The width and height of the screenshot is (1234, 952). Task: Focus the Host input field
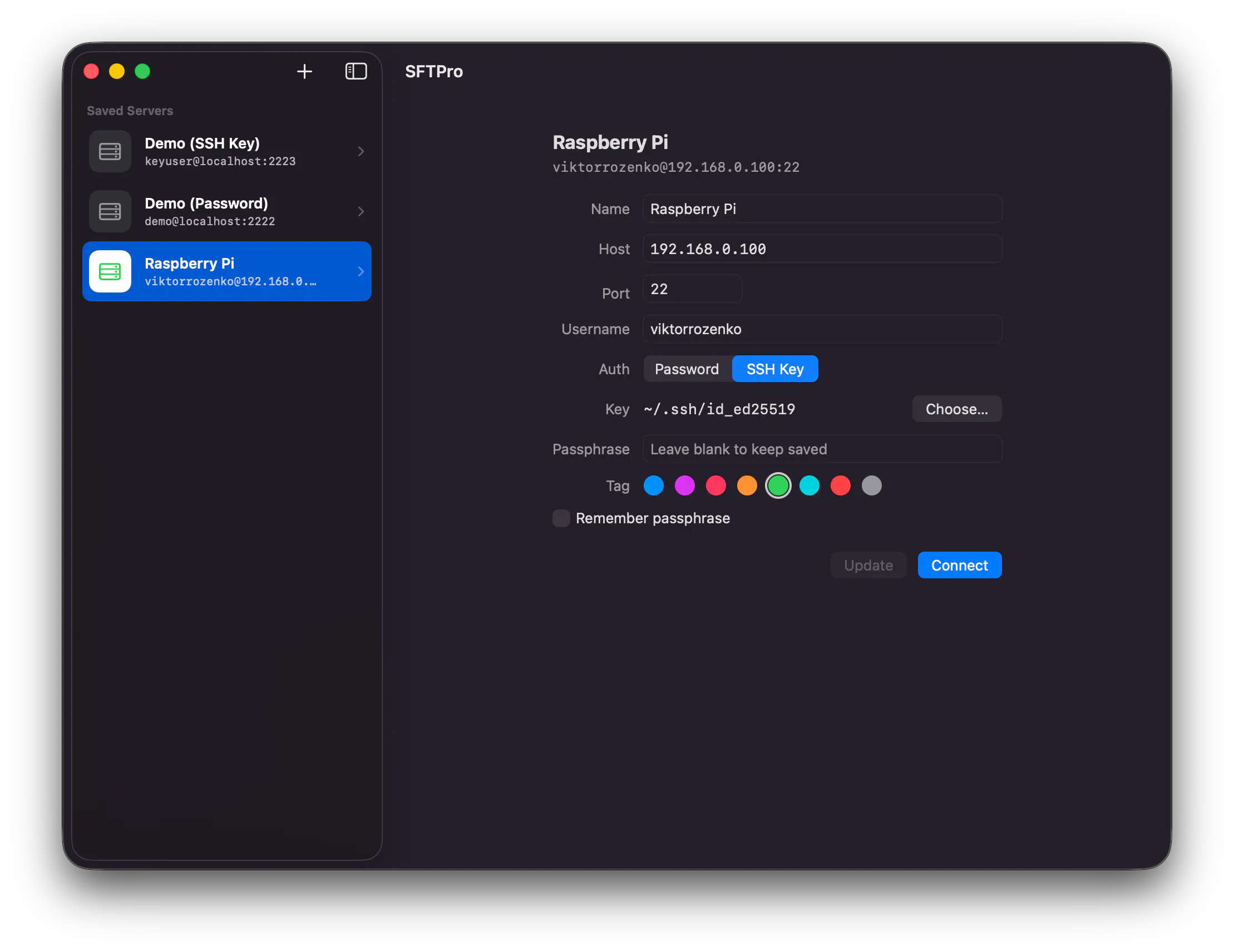823,249
